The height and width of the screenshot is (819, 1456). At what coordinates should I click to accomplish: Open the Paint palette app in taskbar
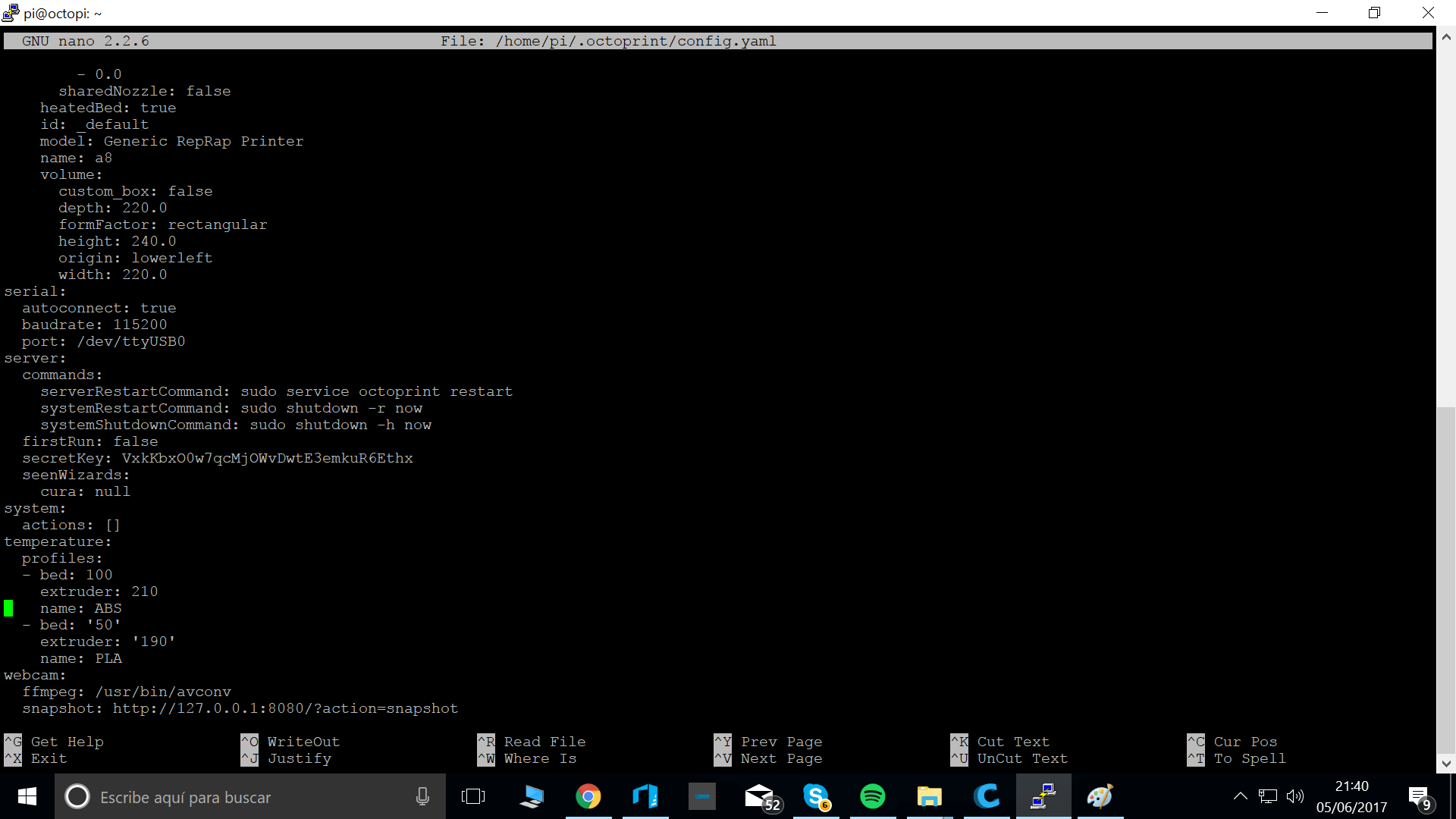pyautogui.click(x=1100, y=796)
